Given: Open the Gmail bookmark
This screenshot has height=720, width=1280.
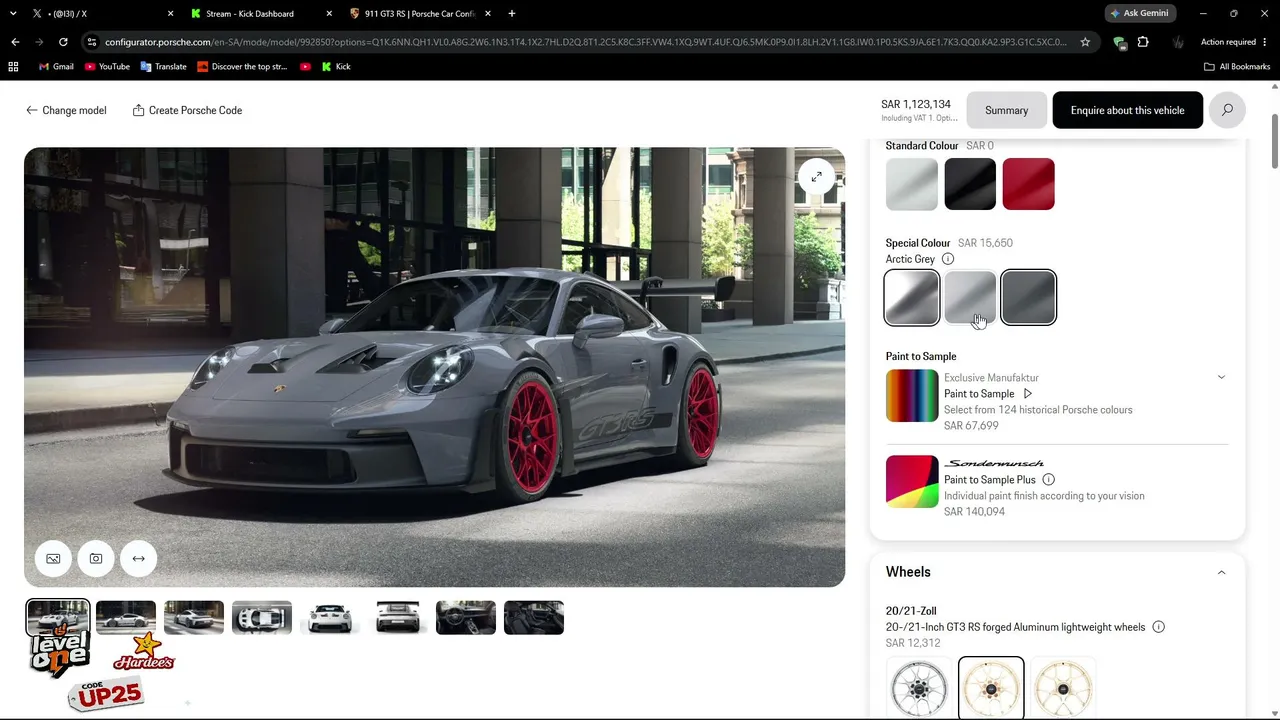Looking at the screenshot, I should coord(56,67).
